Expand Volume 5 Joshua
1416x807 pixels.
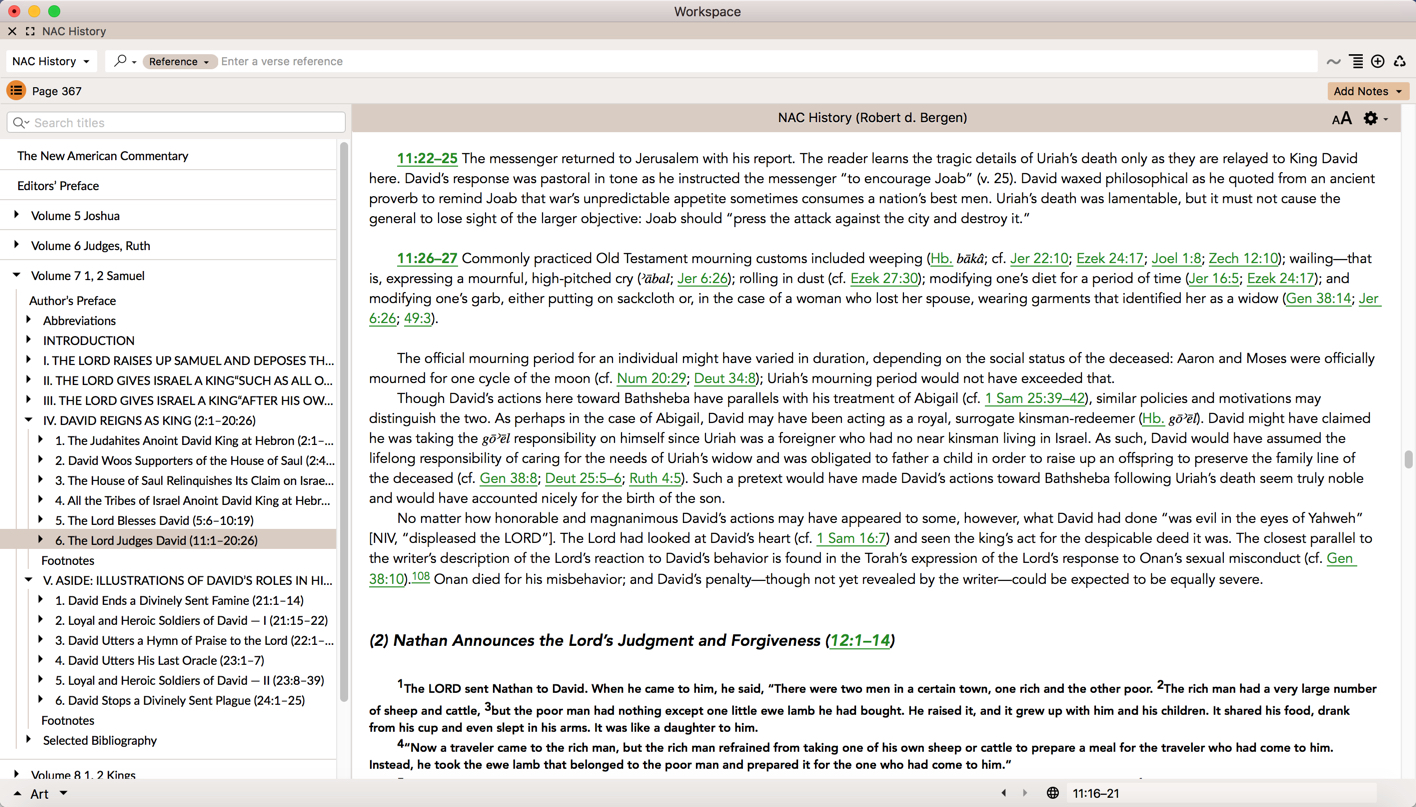pyautogui.click(x=17, y=215)
